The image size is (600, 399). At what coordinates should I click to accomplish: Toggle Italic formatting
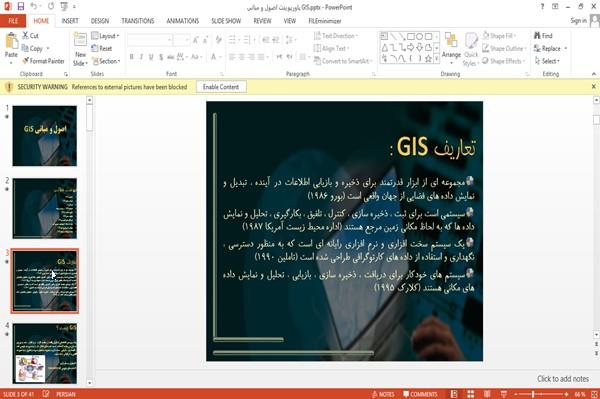141,57
